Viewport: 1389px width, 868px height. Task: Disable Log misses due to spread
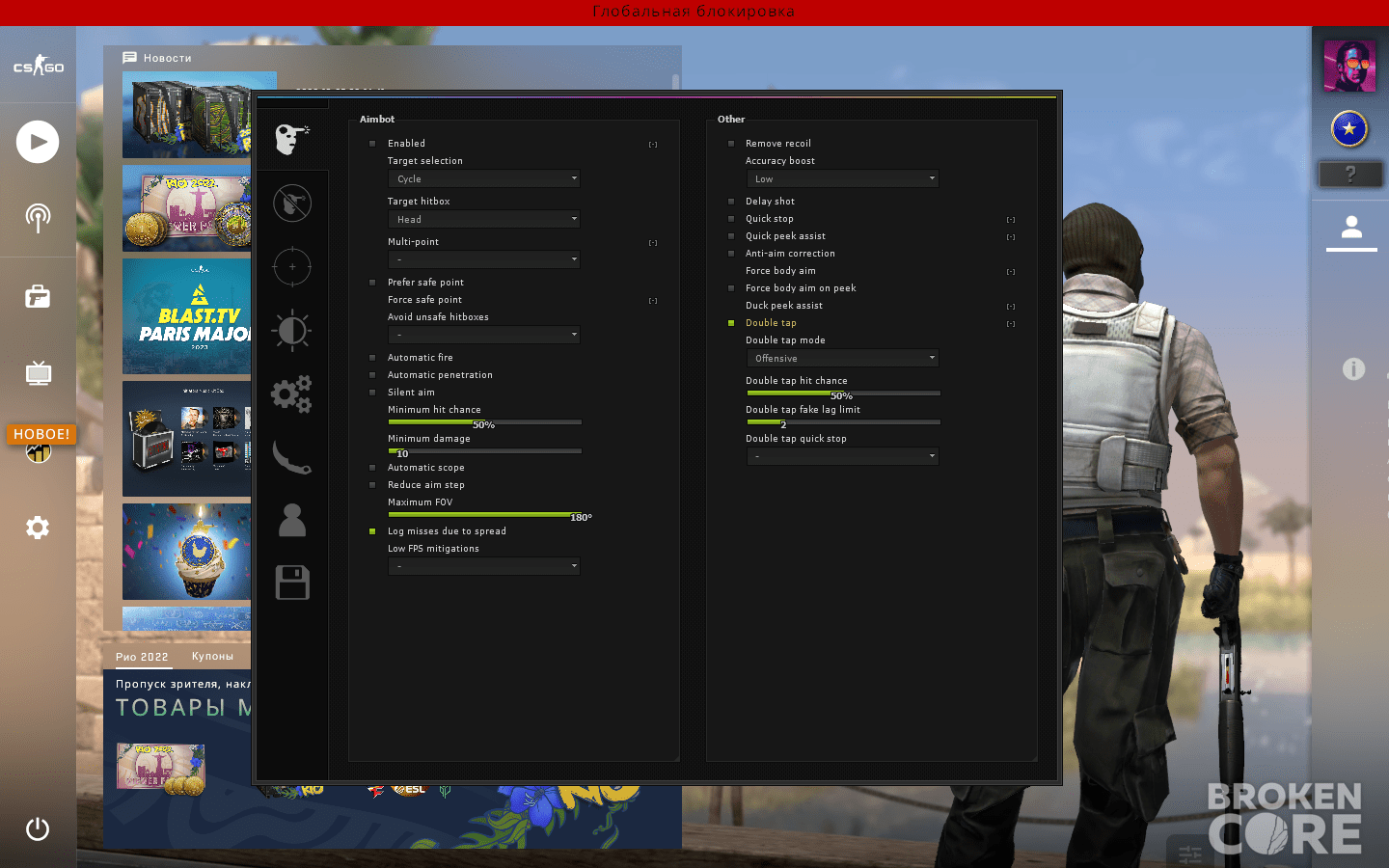pos(372,531)
